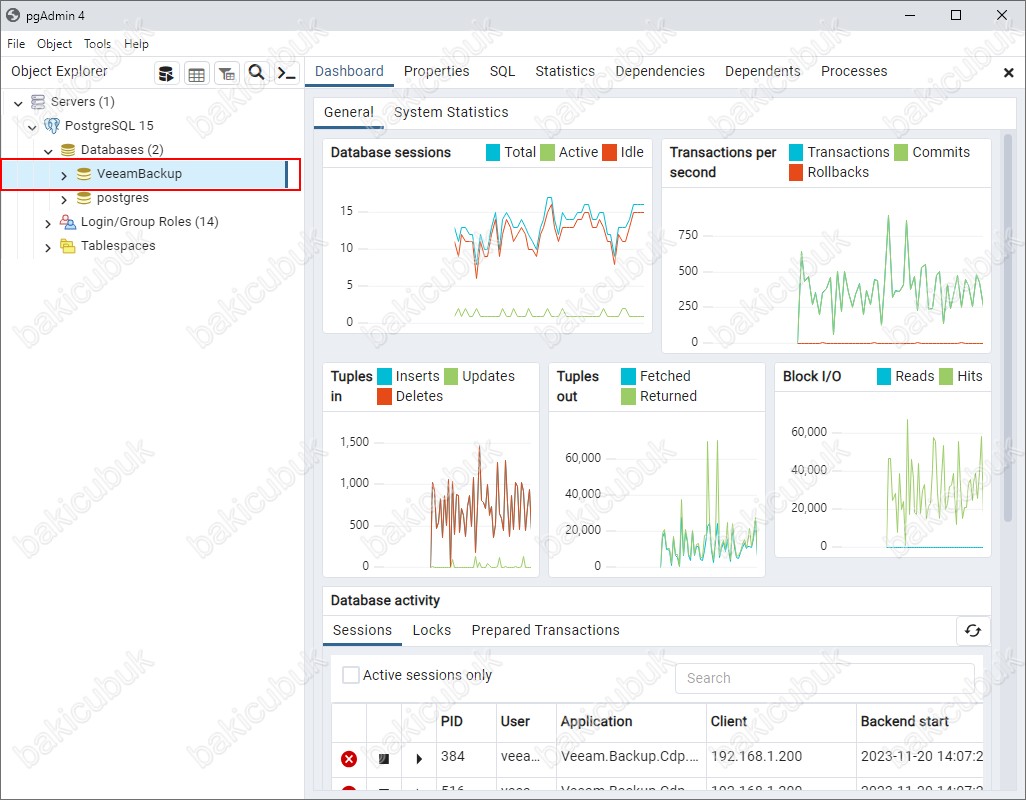
Task: Switch to the Properties tab
Action: pyautogui.click(x=436, y=71)
